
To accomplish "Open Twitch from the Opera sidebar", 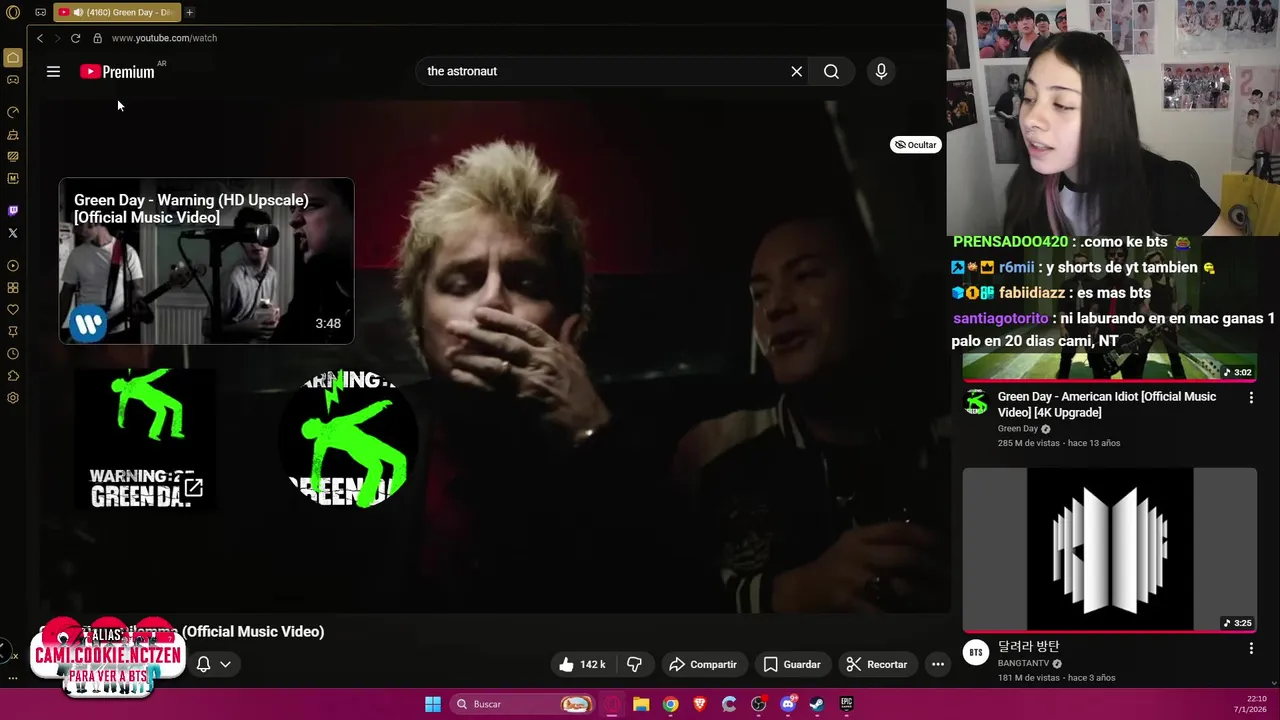I will pyautogui.click(x=13, y=211).
